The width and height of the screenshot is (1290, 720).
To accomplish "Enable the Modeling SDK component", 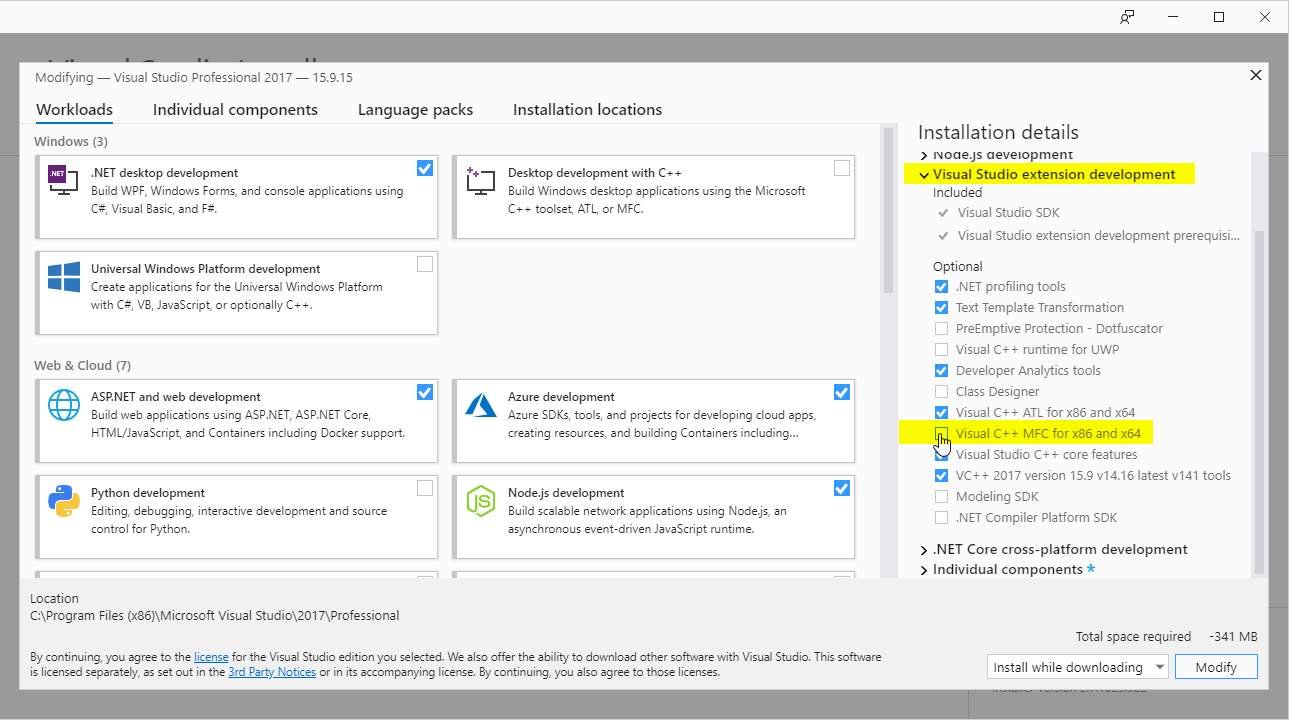I will (x=941, y=497).
